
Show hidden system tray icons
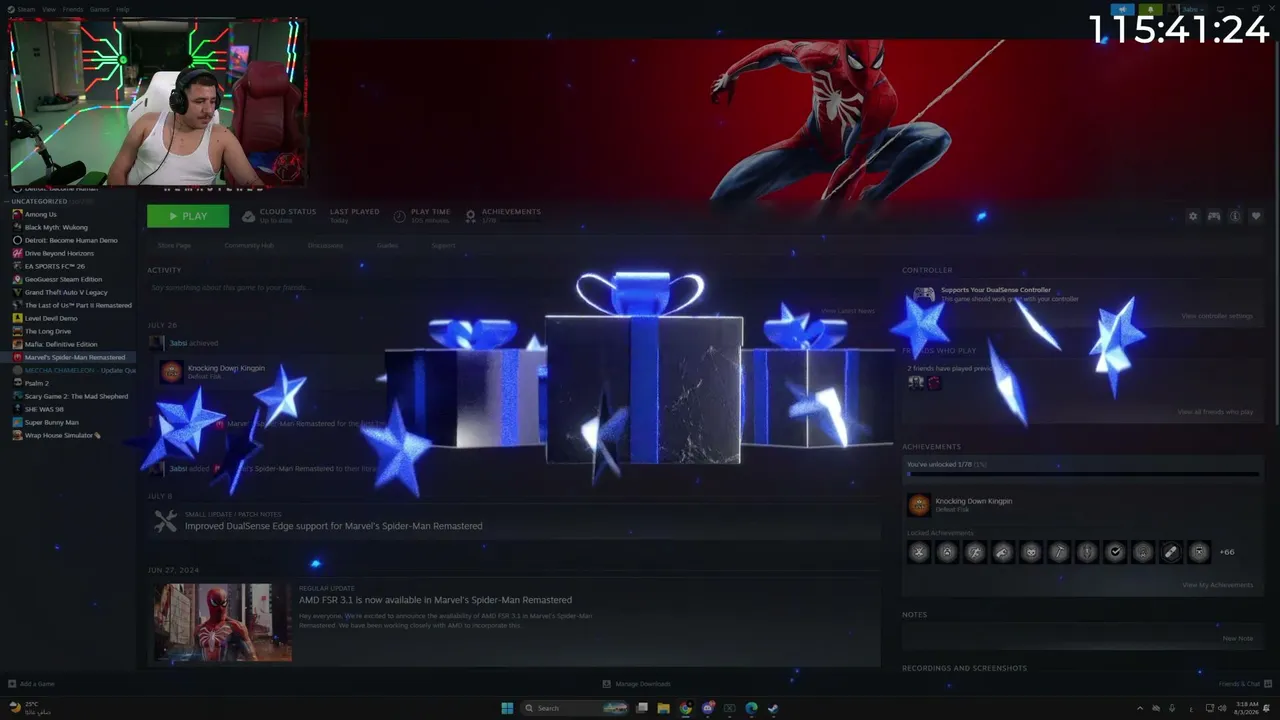point(1140,708)
